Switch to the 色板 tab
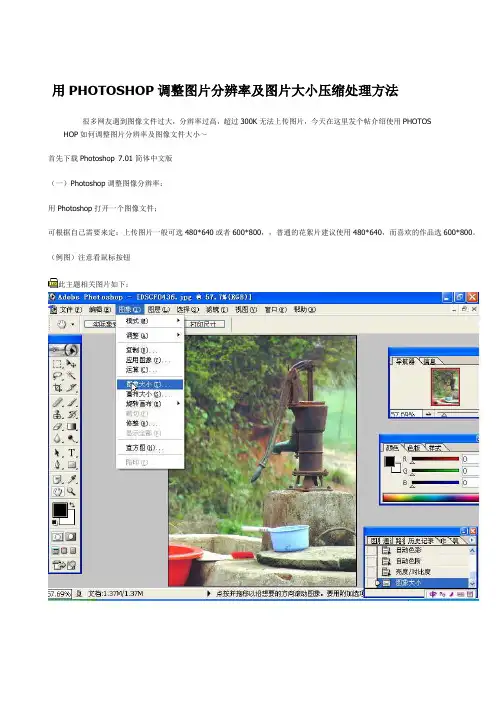This screenshot has width=496, height=702. (413, 447)
